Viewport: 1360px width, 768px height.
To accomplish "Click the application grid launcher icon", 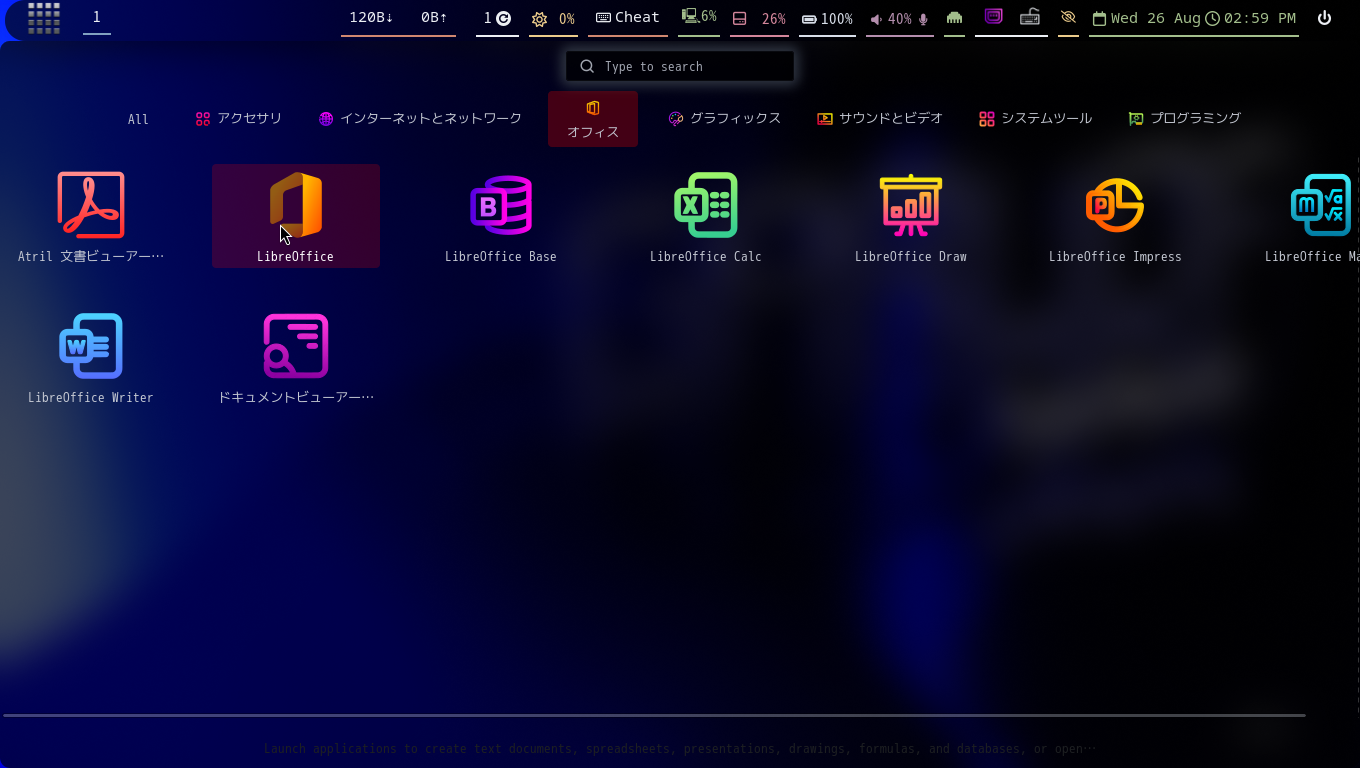I will (x=44, y=18).
